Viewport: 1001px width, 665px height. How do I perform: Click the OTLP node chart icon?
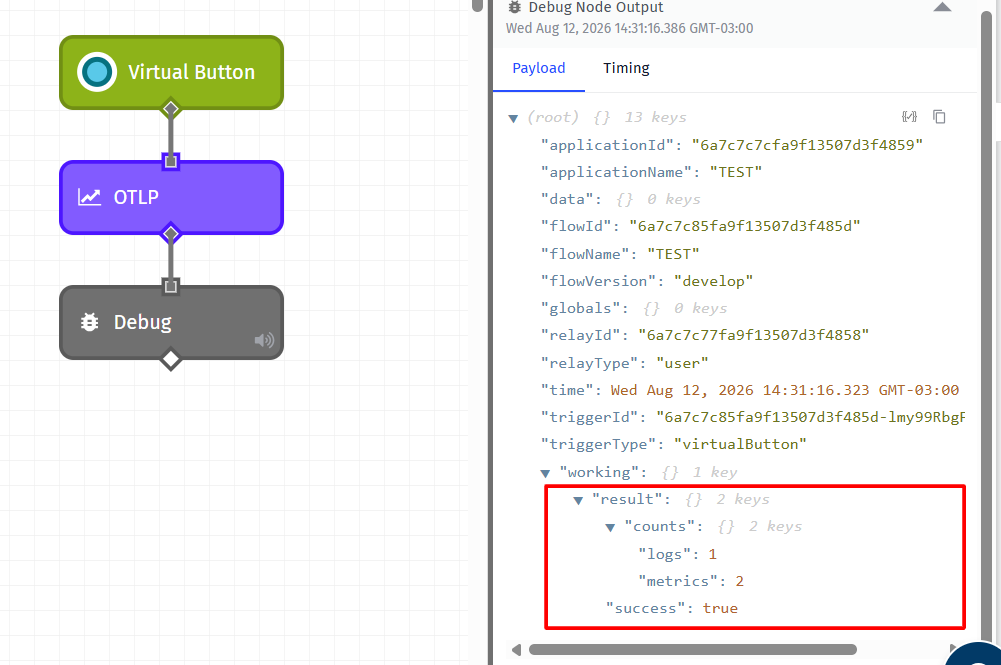coord(89,197)
